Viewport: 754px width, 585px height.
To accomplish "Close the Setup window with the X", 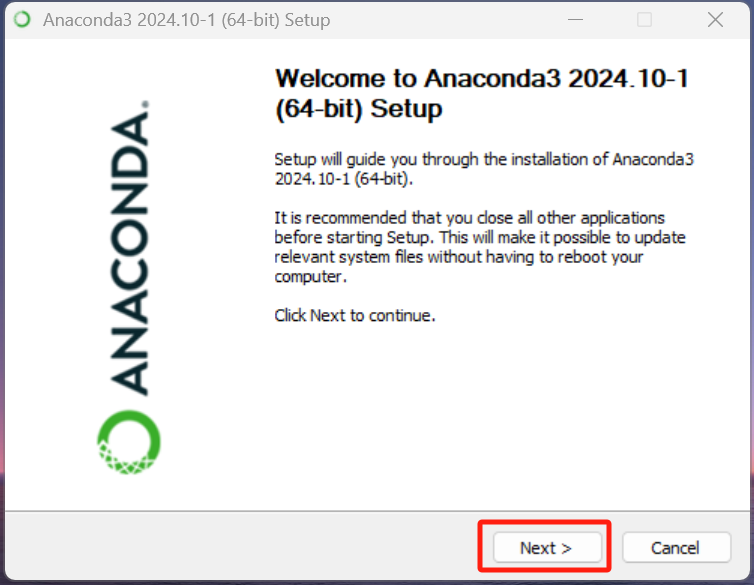I will (715, 19).
